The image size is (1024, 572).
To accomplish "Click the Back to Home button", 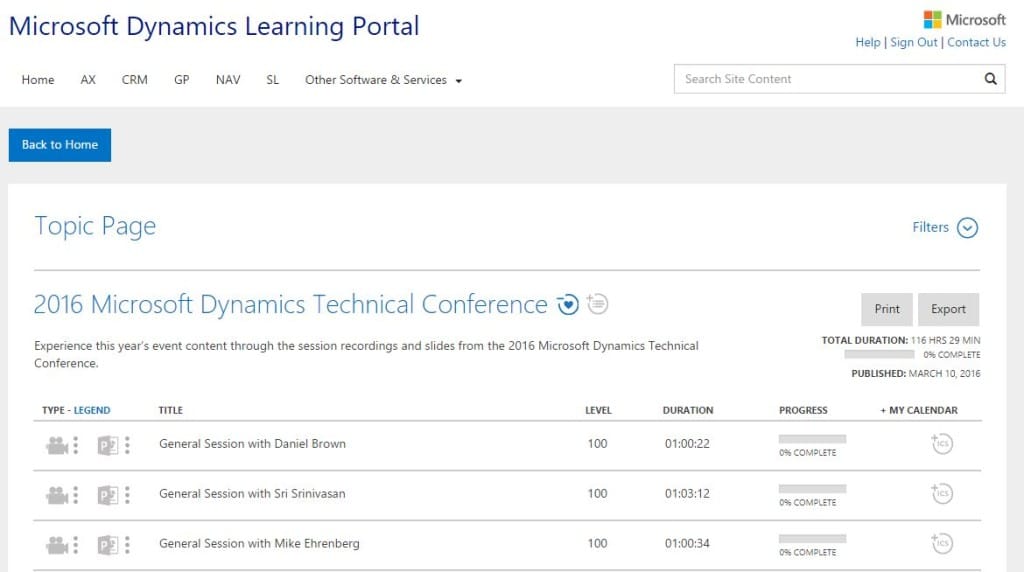I will pos(59,145).
